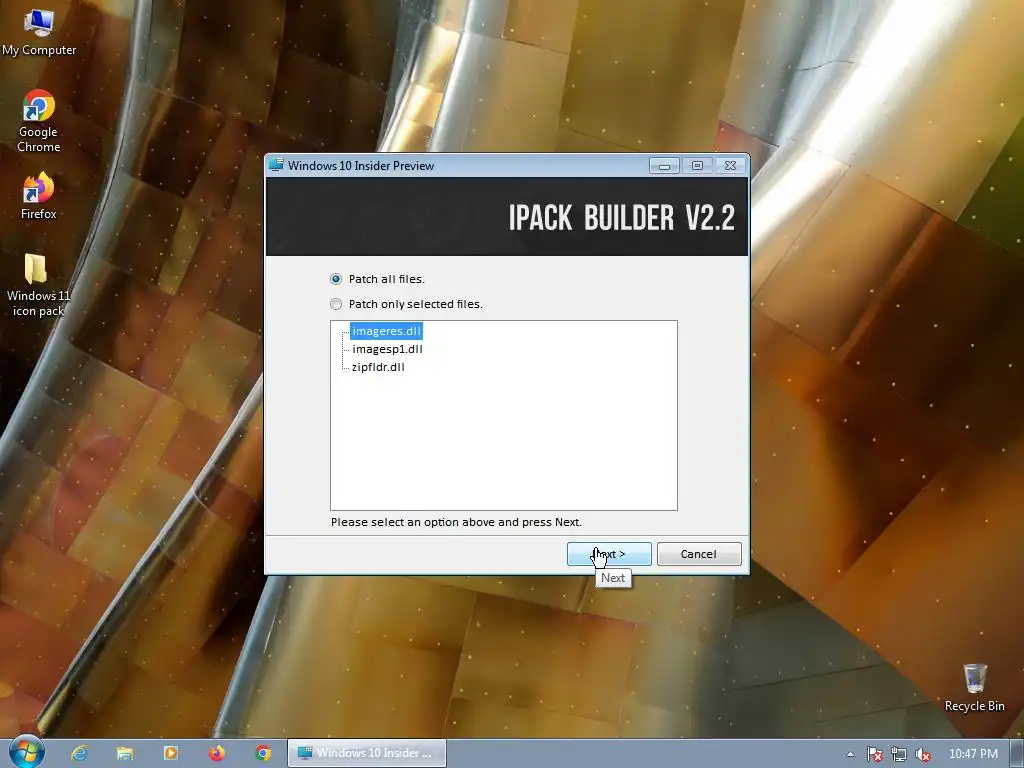This screenshot has height=768, width=1024.
Task: Show hidden tray icons arrow
Action: click(850, 754)
